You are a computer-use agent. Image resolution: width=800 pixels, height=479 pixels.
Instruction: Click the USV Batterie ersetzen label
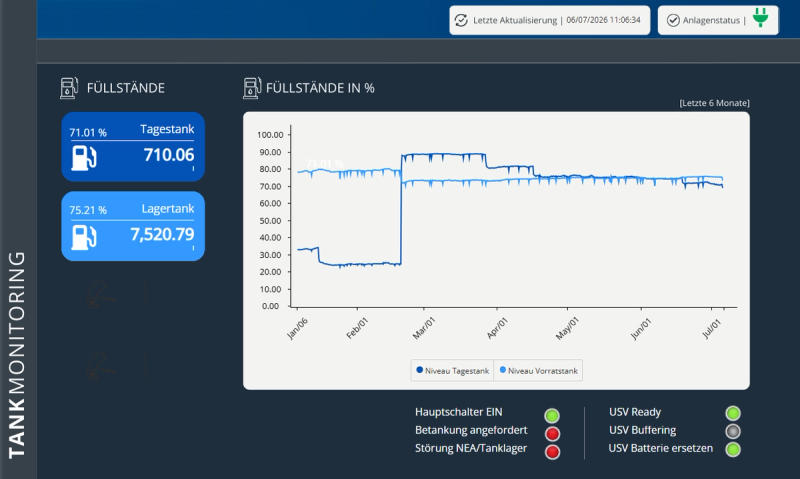[661, 448]
